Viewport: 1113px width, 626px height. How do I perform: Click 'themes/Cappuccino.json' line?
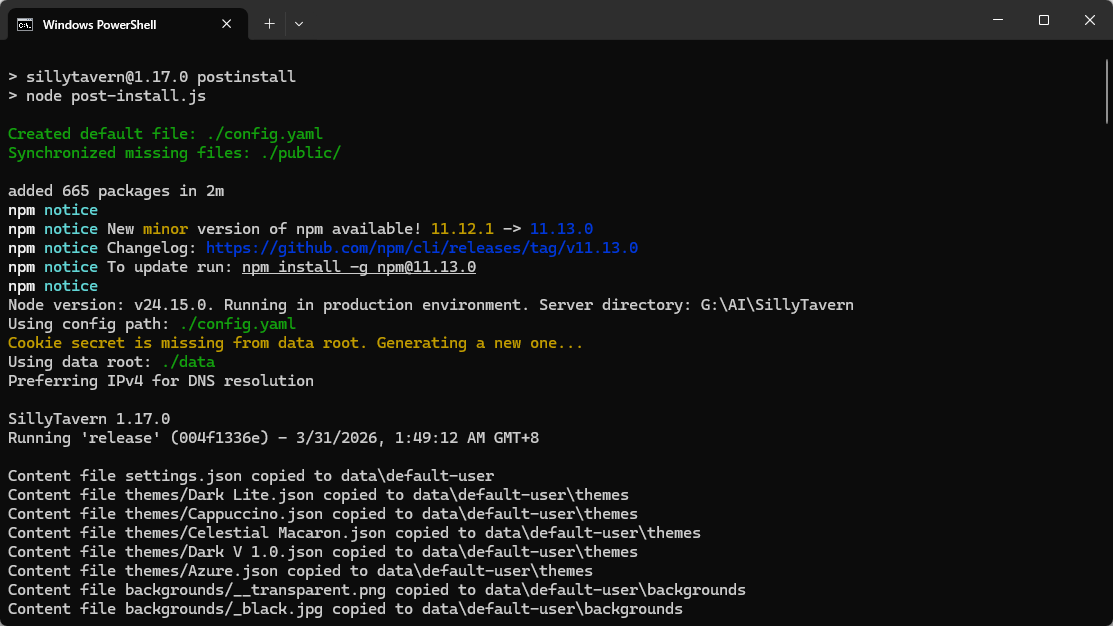tap(323, 515)
